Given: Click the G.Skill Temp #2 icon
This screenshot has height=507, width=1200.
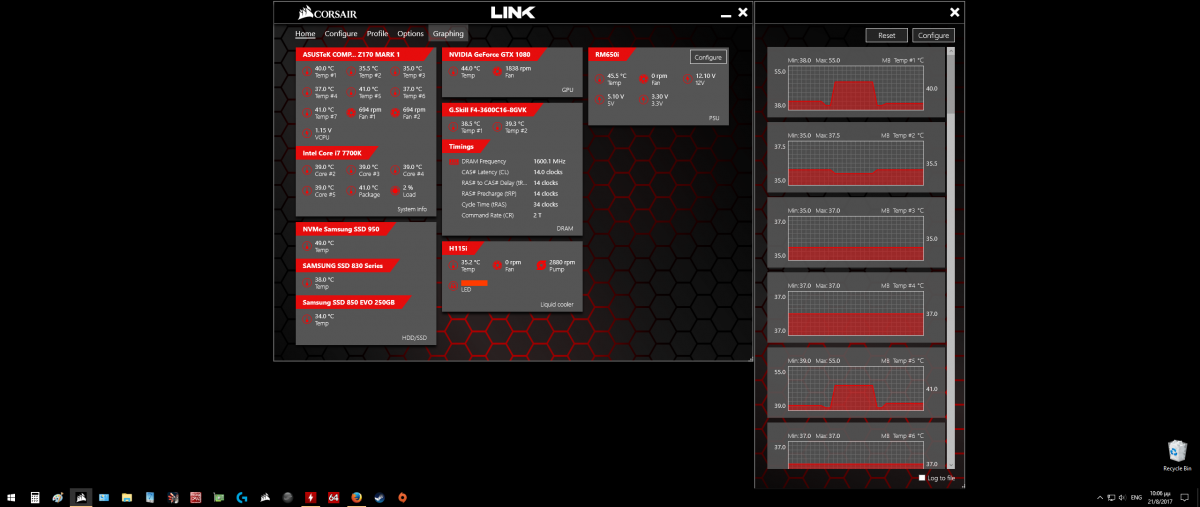Looking at the screenshot, I should coord(497,127).
